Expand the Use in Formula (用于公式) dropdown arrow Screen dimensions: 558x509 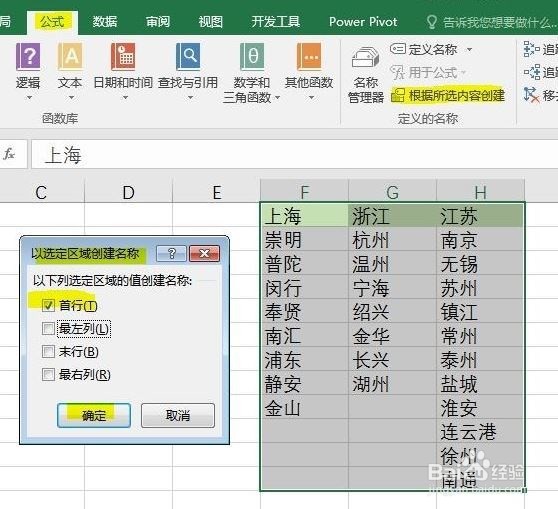tap(463, 73)
